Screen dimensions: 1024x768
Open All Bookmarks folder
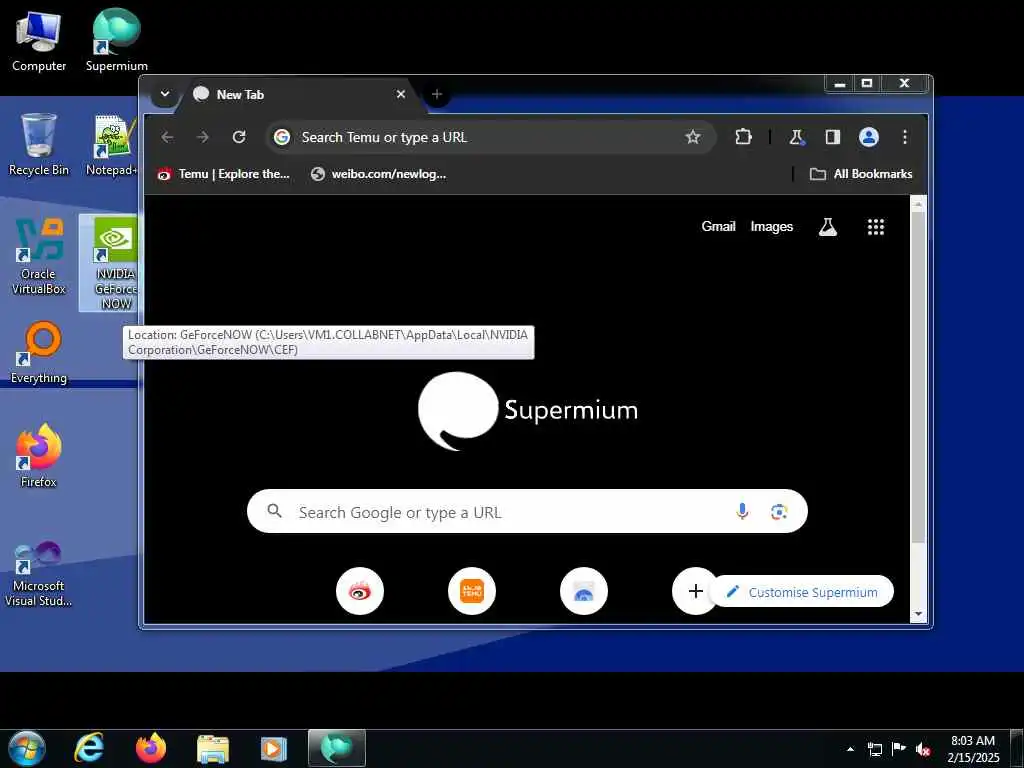(x=861, y=174)
